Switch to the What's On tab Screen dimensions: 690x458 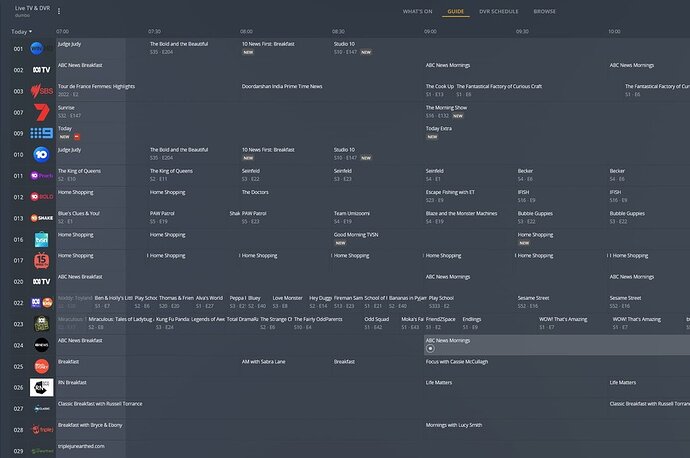(x=417, y=11)
